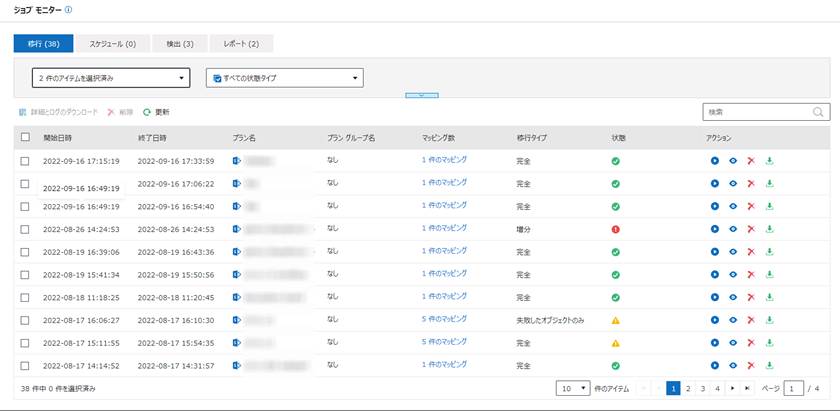Switch to the 移行 (38) tab

[x=43, y=44]
